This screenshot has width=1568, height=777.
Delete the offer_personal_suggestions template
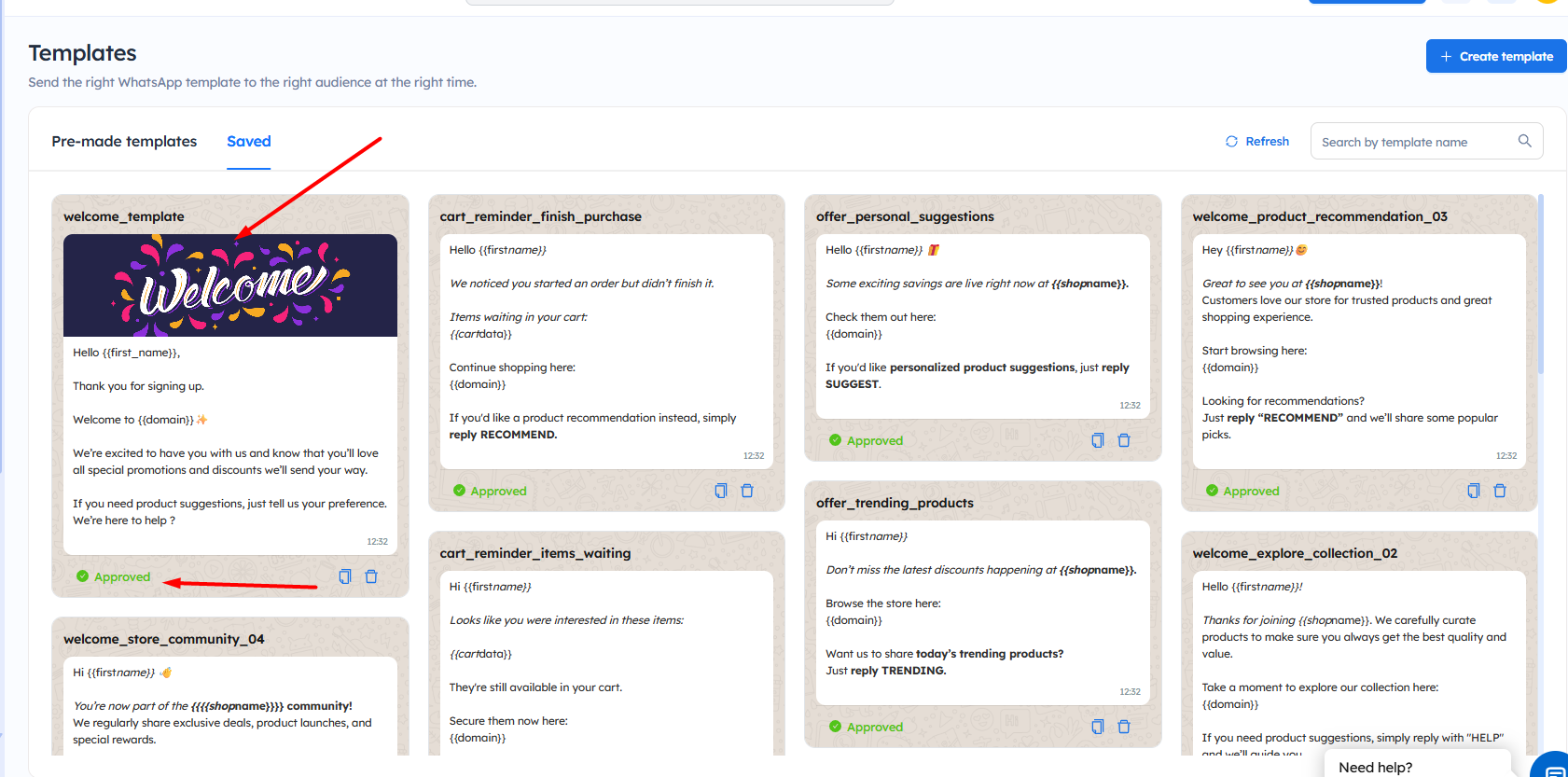coord(1124,440)
